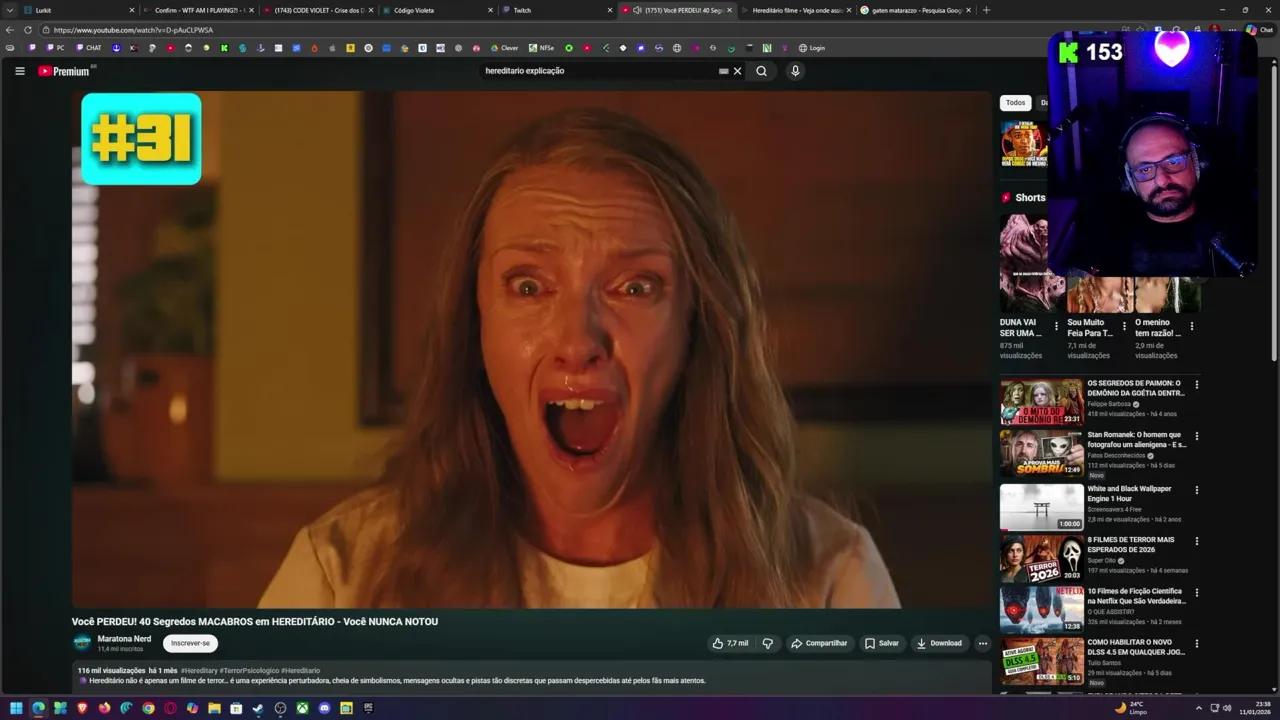Open the guide menu with the hamburger icon

coord(20,70)
